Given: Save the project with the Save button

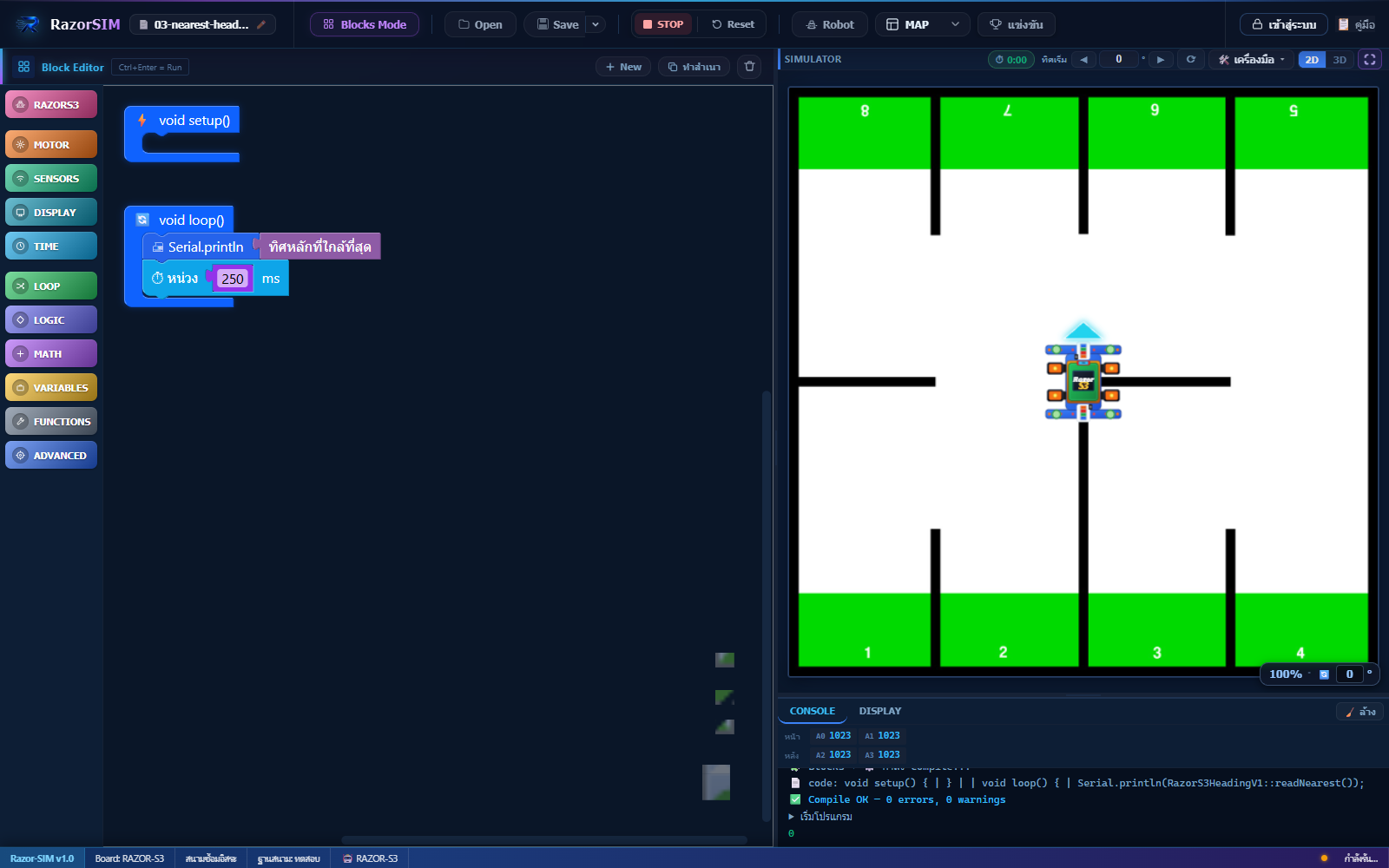Looking at the screenshot, I should coord(557,24).
